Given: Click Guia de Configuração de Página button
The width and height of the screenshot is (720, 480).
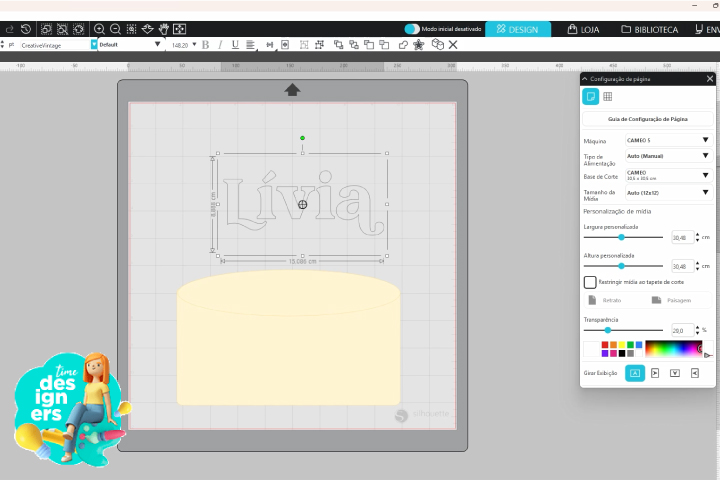Looking at the screenshot, I should tap(647, 119).
